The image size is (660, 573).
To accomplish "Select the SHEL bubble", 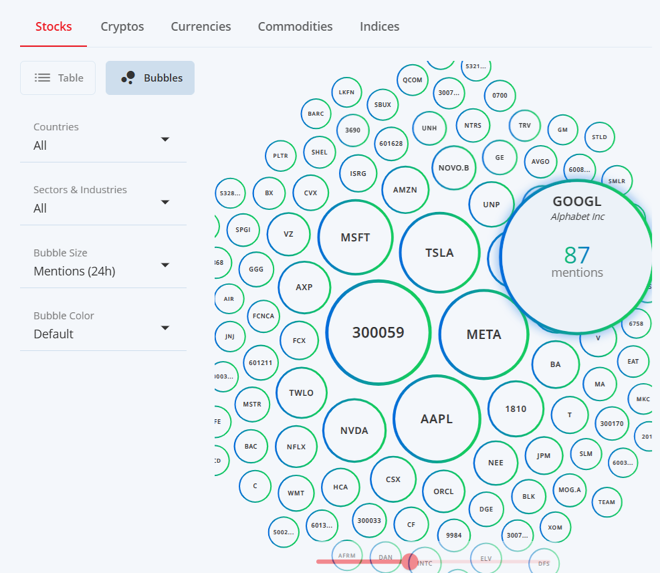I will pos(319,152).
